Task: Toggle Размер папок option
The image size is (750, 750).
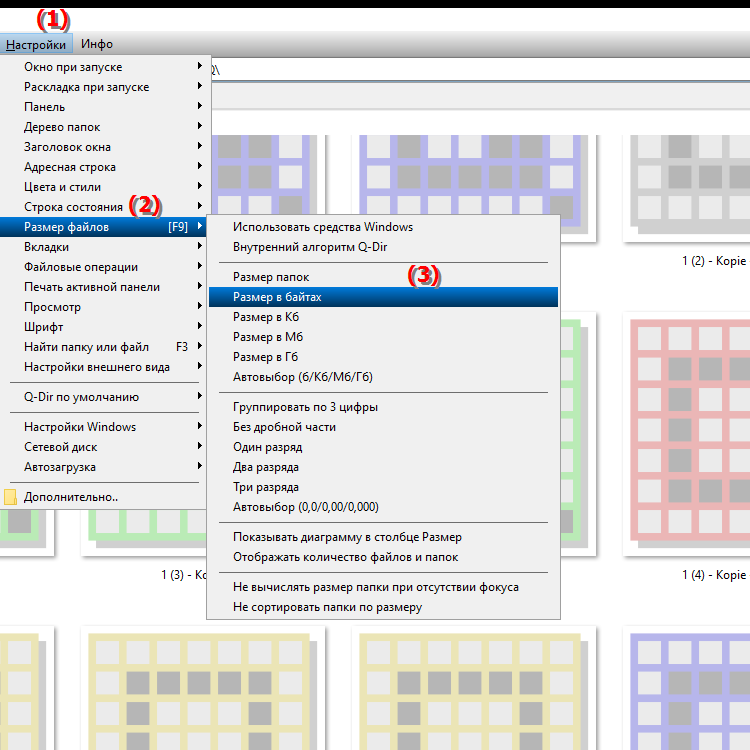Action: point(384,277)
